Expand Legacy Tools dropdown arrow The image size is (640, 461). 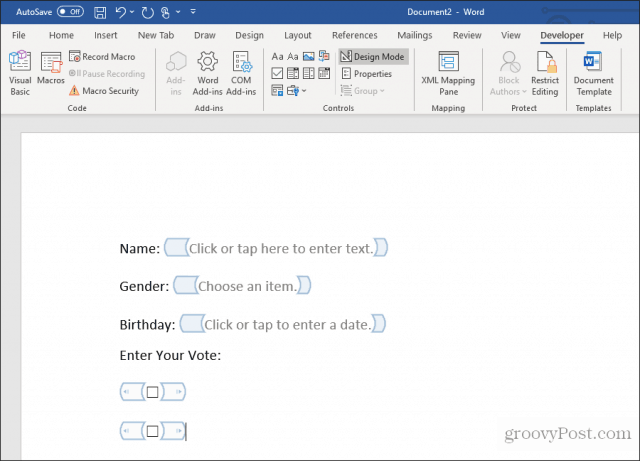coord(304,91)
